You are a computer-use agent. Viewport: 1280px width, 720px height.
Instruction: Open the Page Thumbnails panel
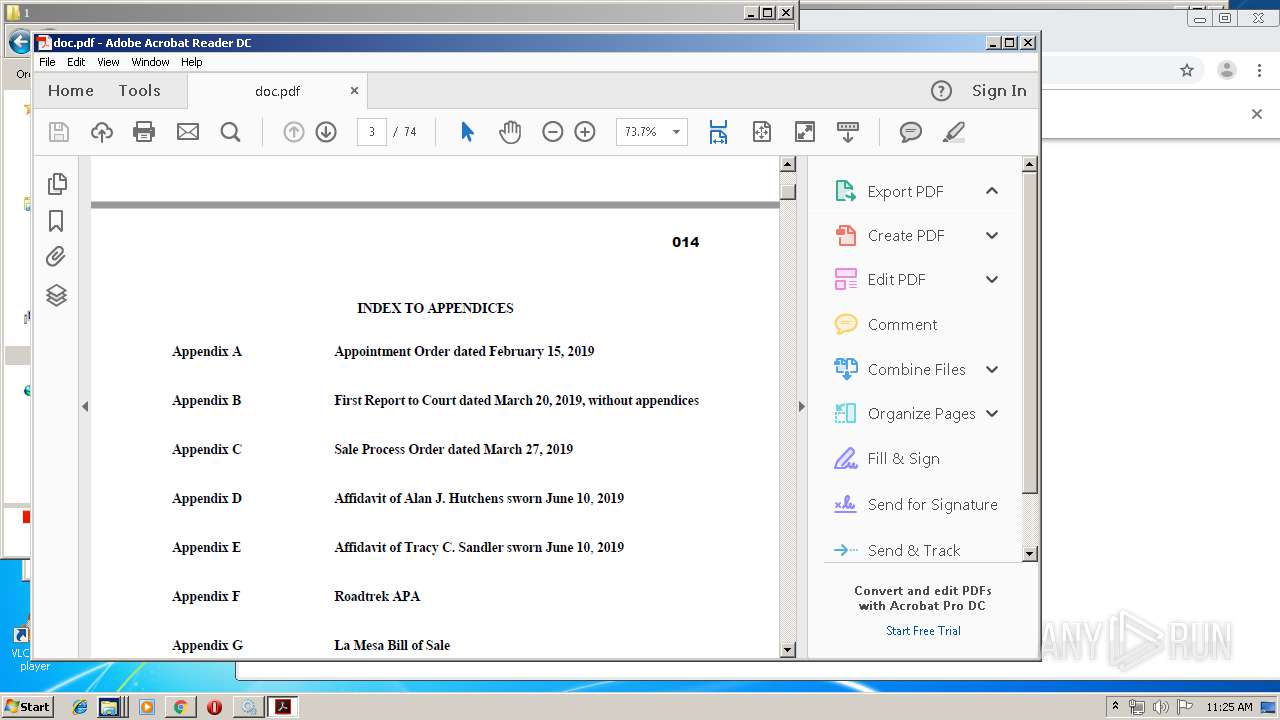click(x=57, y=184)
